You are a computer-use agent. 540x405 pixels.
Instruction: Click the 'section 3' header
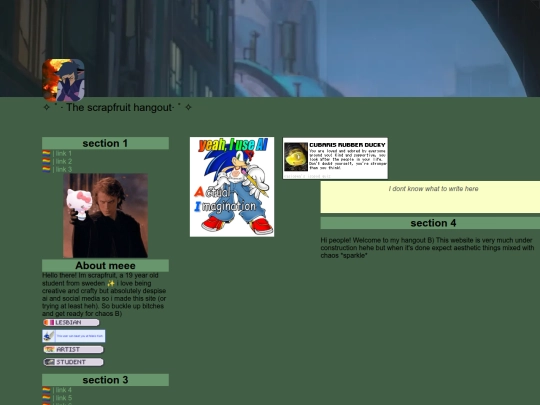pos(105,380)
